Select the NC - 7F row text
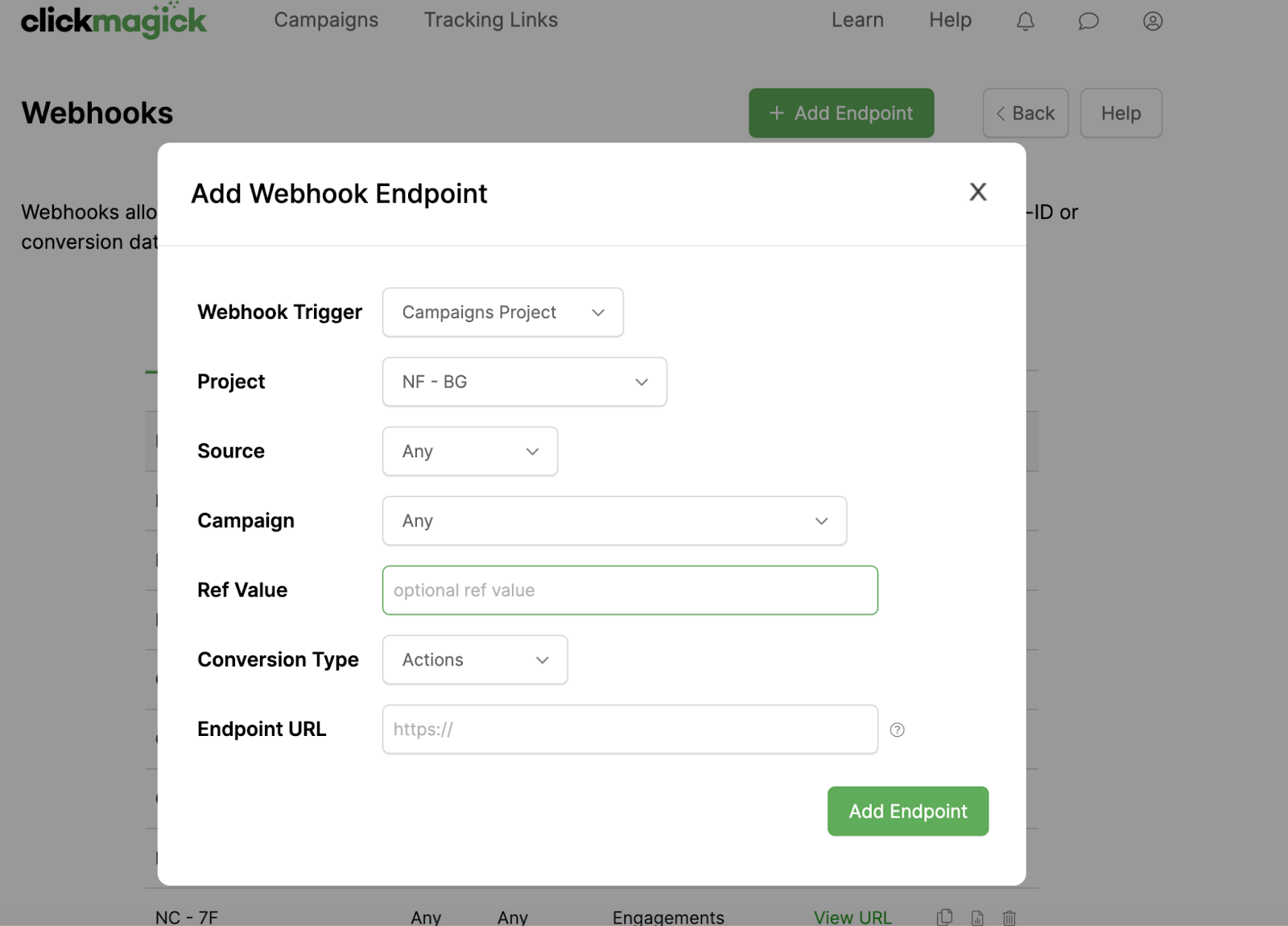1288x926 pixels. pyautogui.click(x=187, y=917)
